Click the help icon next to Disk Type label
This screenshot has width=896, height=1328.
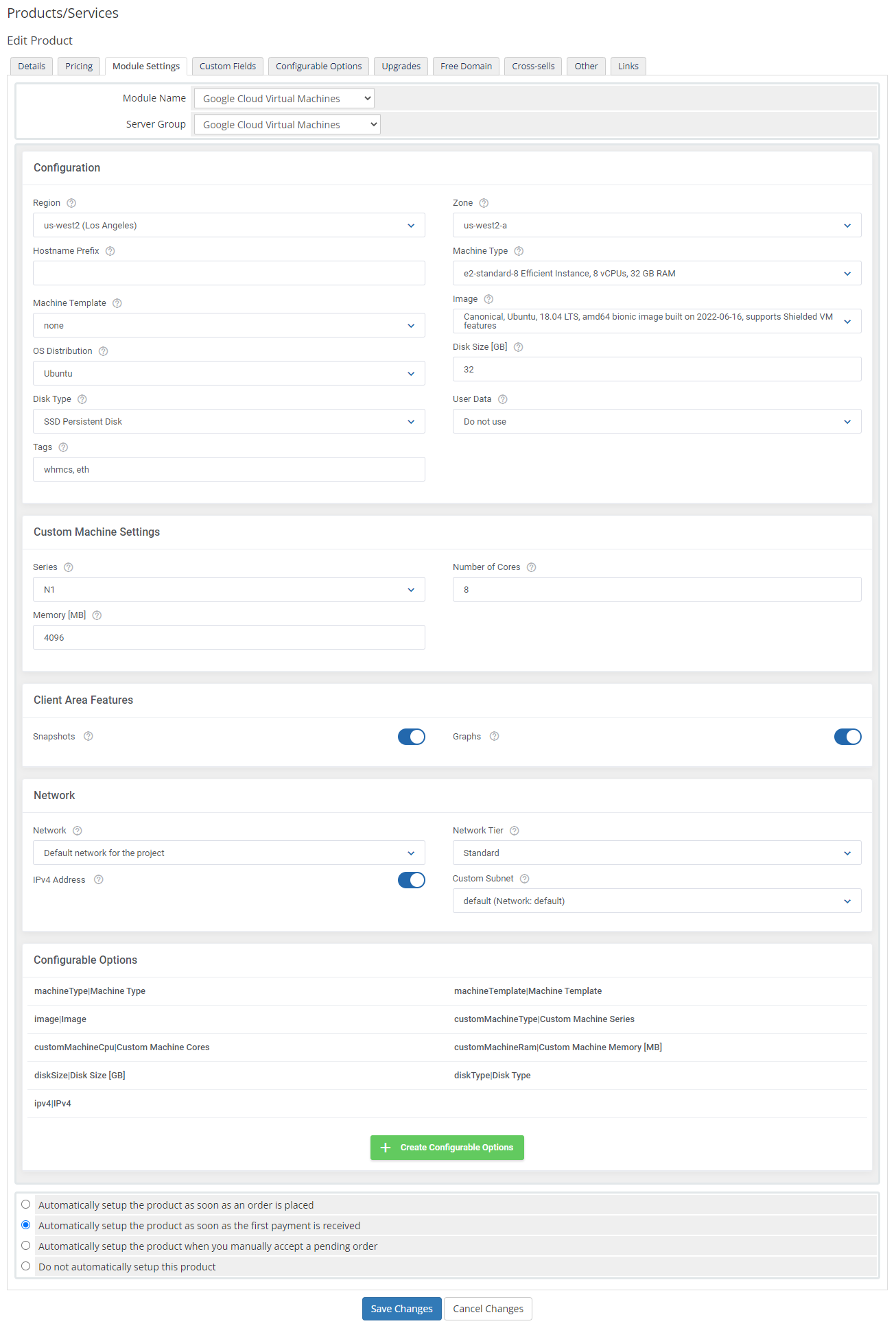pyautogui.click(x=82, y=399)
